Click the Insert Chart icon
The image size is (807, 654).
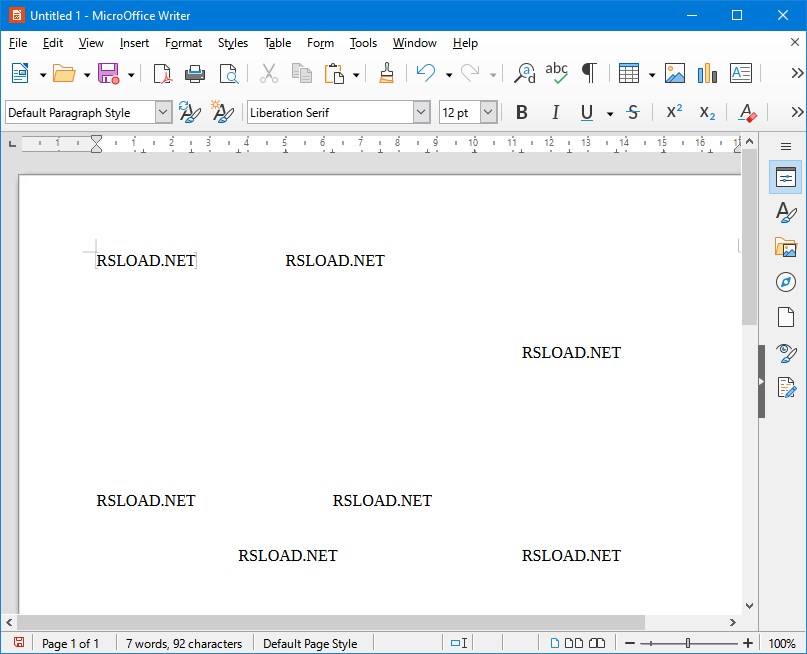click(x=708, y=73)
